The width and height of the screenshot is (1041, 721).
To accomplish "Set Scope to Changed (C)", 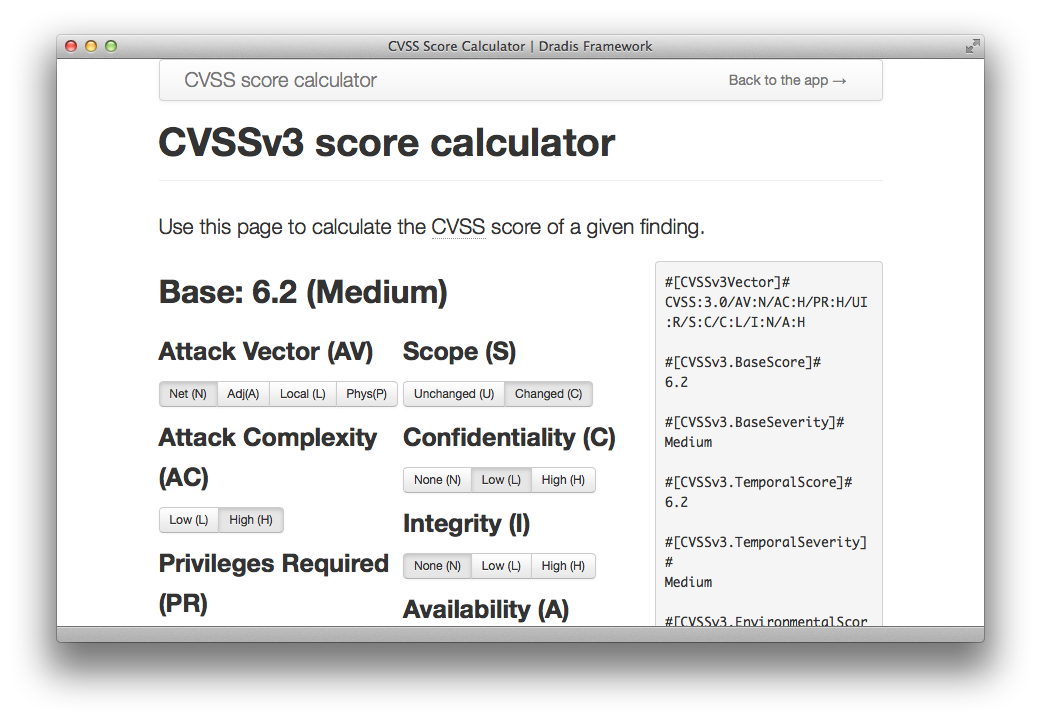I will click(548, 393).
